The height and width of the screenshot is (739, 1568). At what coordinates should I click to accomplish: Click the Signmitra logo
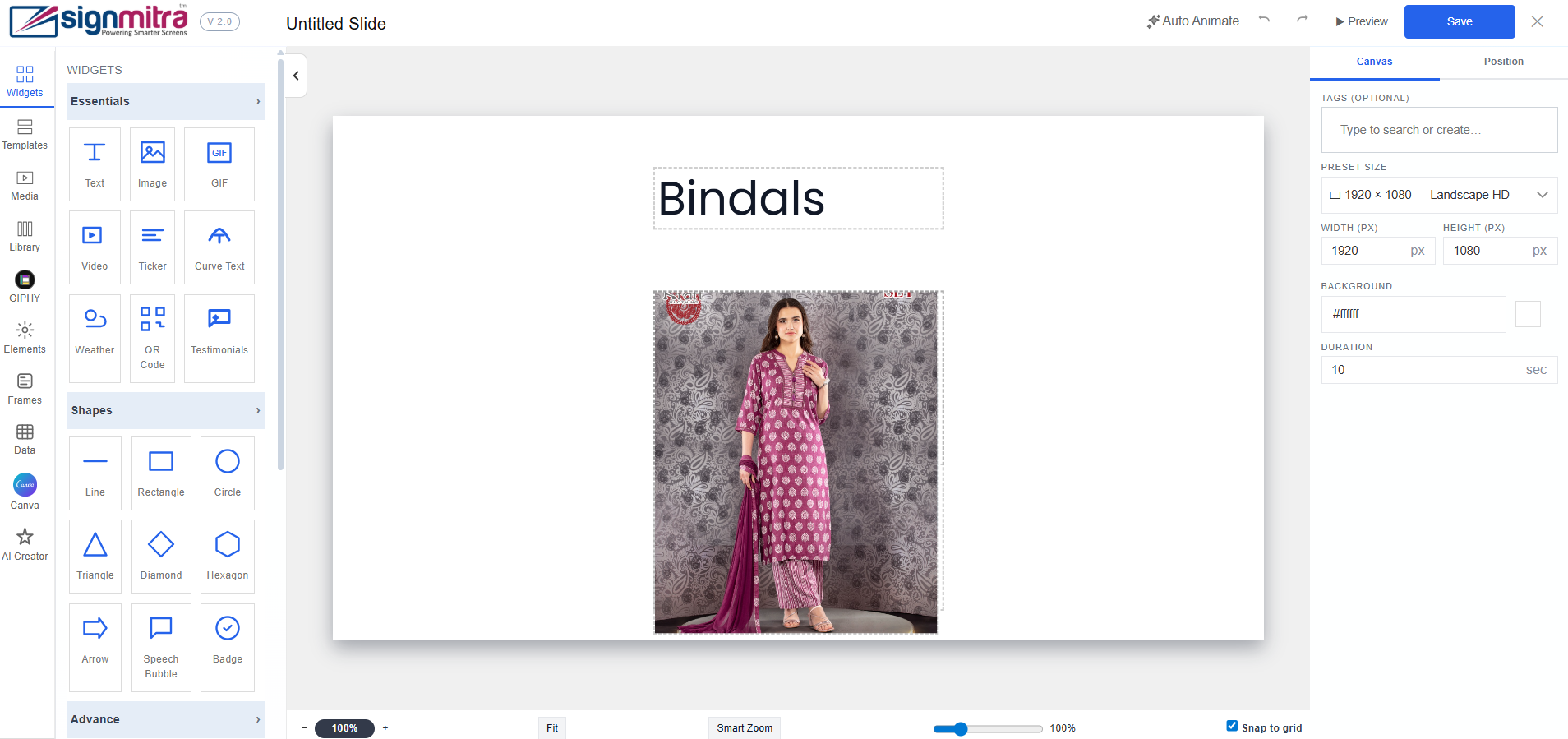(99, 21)
